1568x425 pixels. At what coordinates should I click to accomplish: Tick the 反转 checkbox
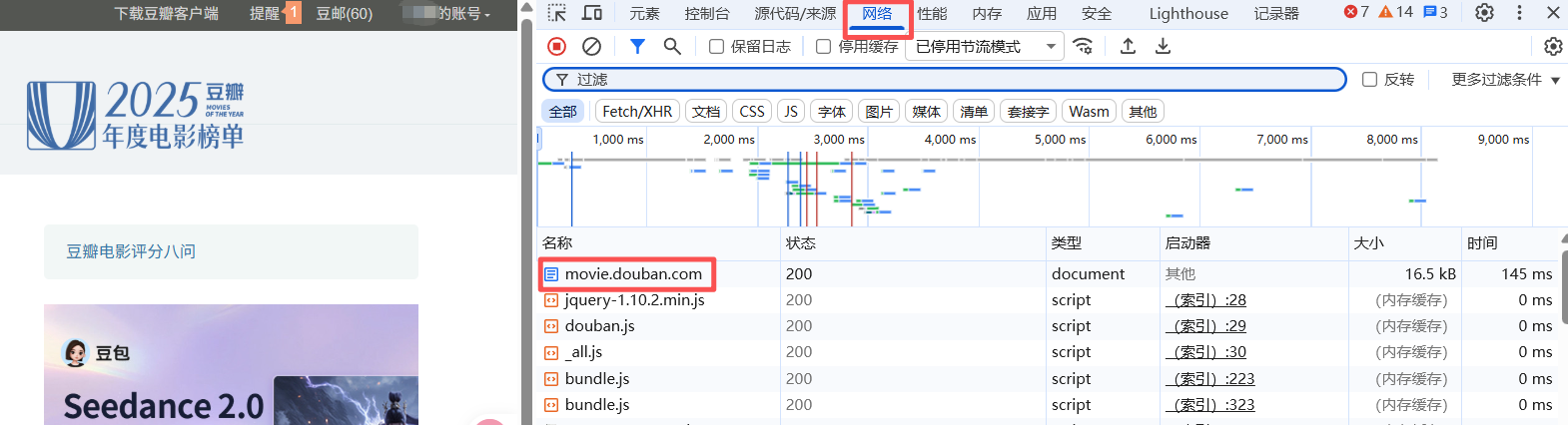coord(1370,80)
